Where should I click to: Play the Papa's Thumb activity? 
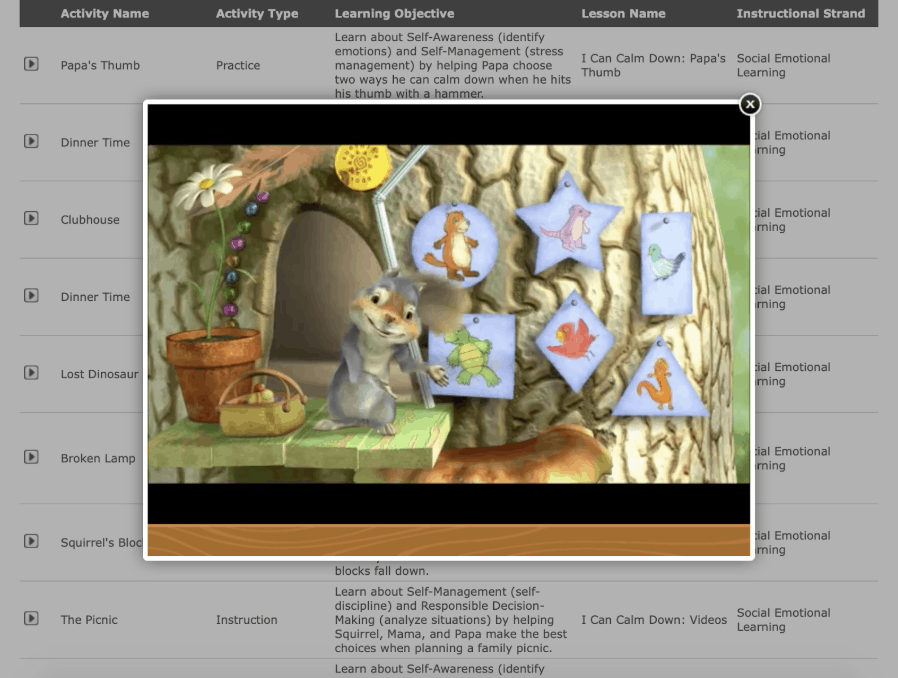click(x=31, y=64)
